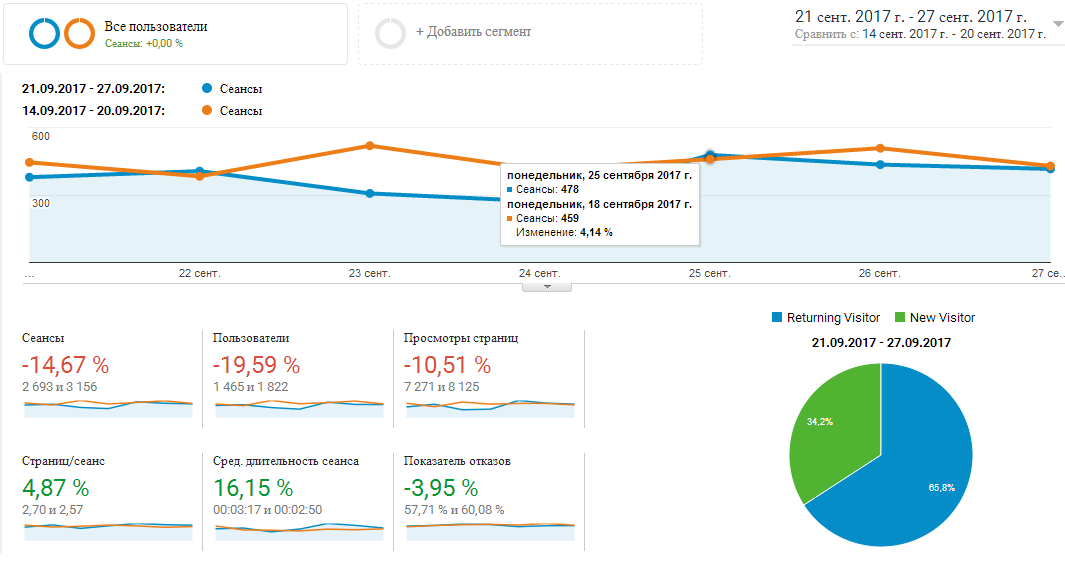
Task: Click the tooltip "Изменение: 4,14 %" text
Action: tap(564, 232)
